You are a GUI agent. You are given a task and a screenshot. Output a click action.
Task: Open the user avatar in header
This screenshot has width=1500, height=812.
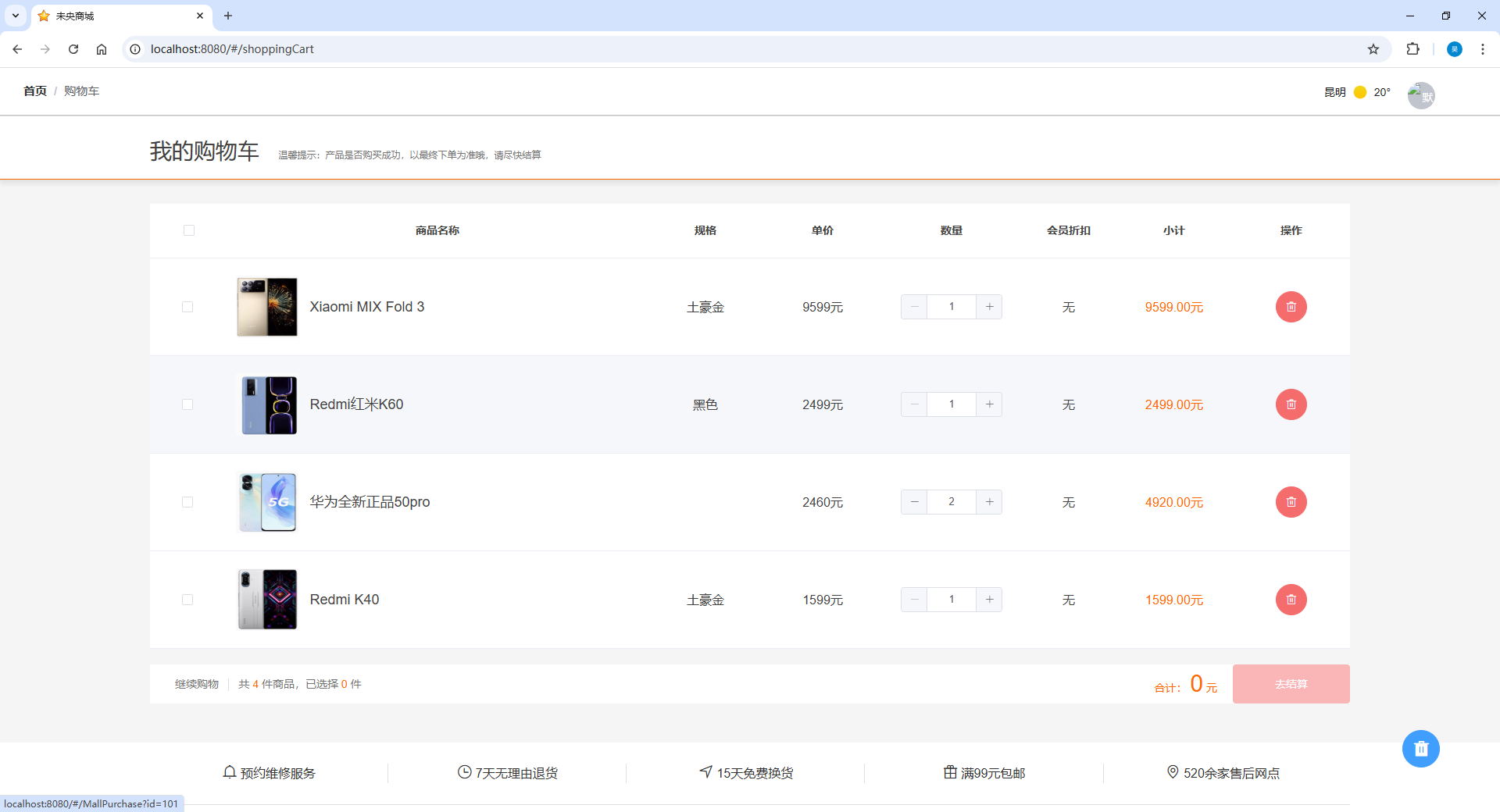tap(1421, 95)
